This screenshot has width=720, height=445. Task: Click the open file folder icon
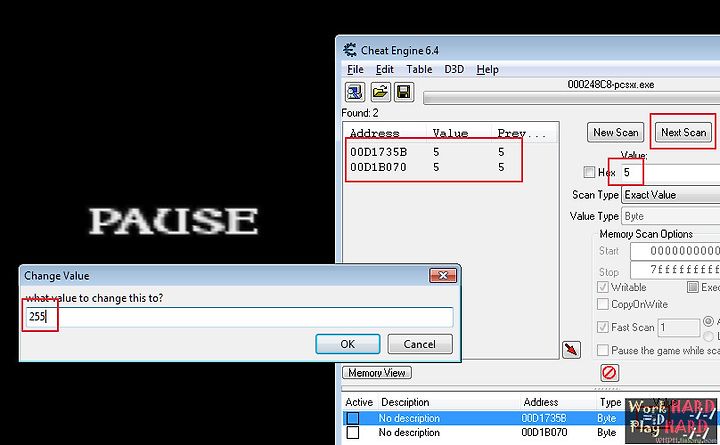click(380, 92)
